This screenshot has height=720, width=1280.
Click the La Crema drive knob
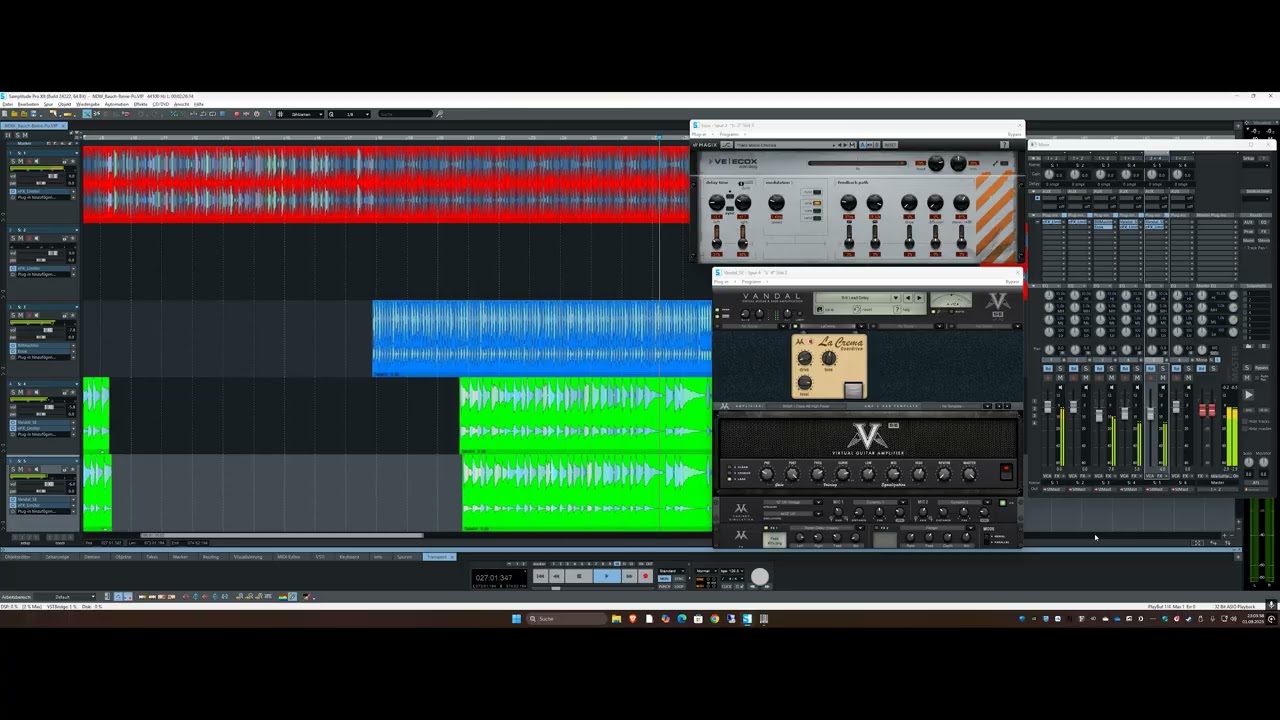point(805,358)
